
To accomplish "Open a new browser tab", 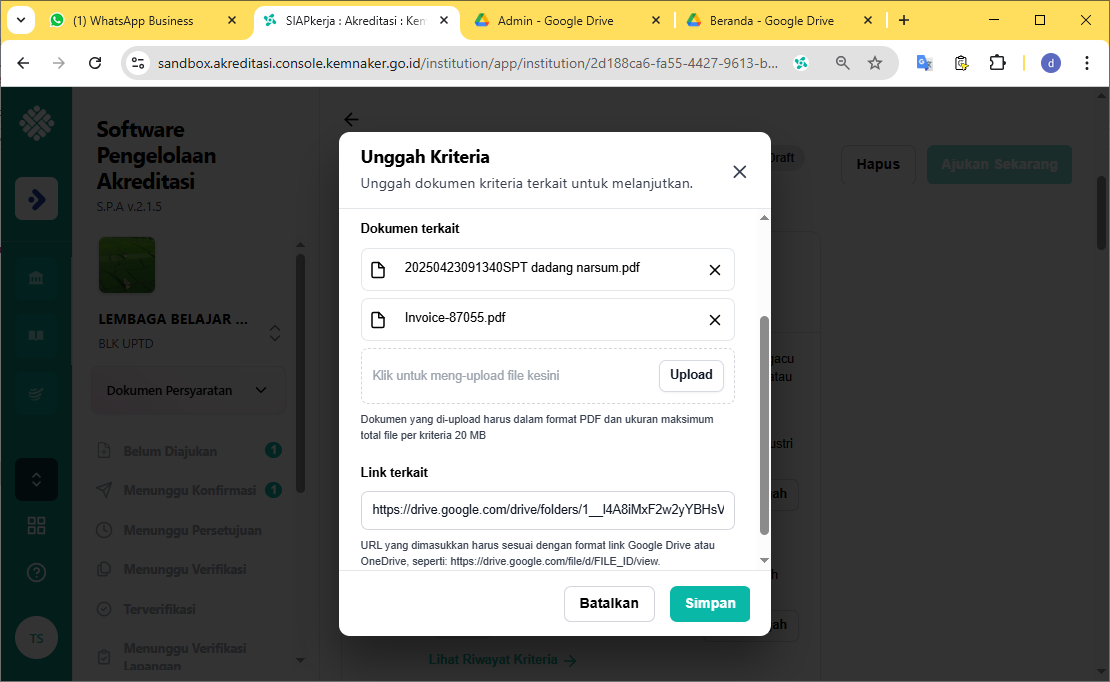I will pyautogui.click(x=904, y=20).
